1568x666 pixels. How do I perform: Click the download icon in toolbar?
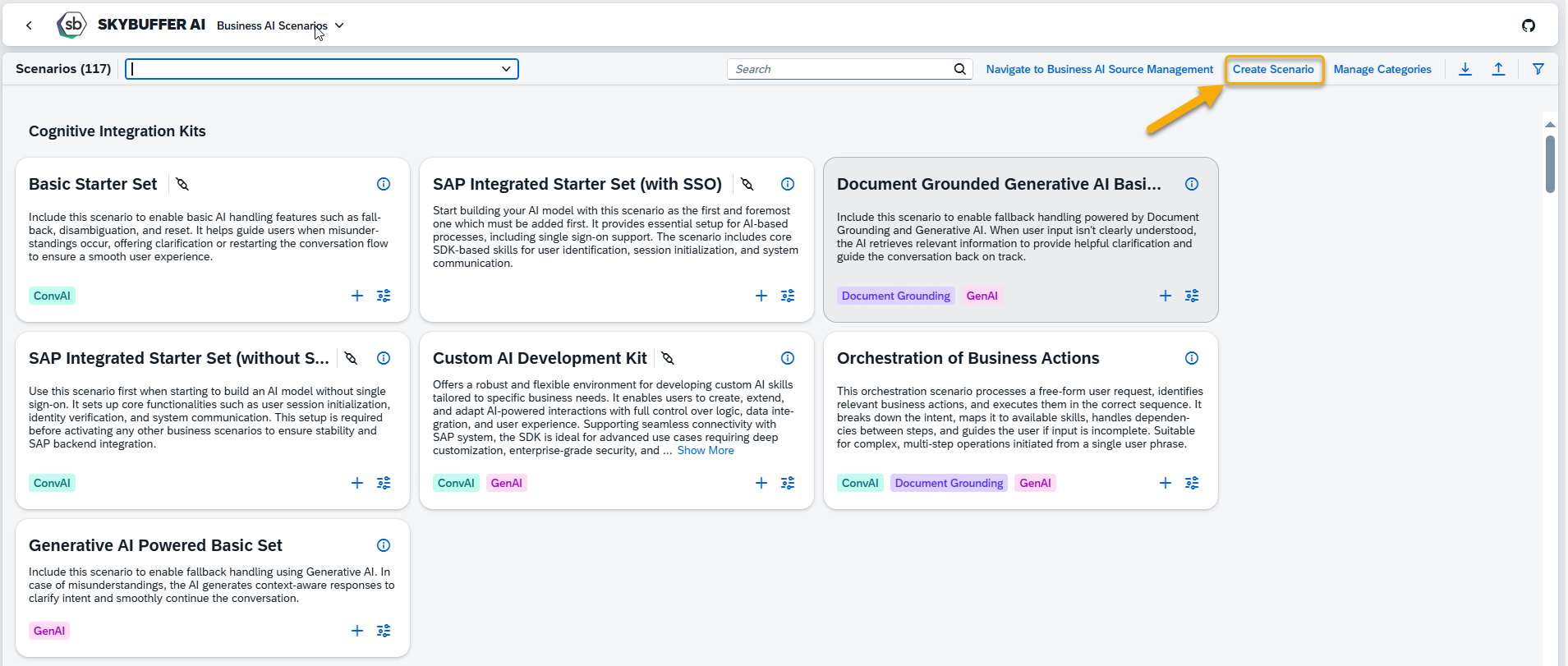(1465, 69)
